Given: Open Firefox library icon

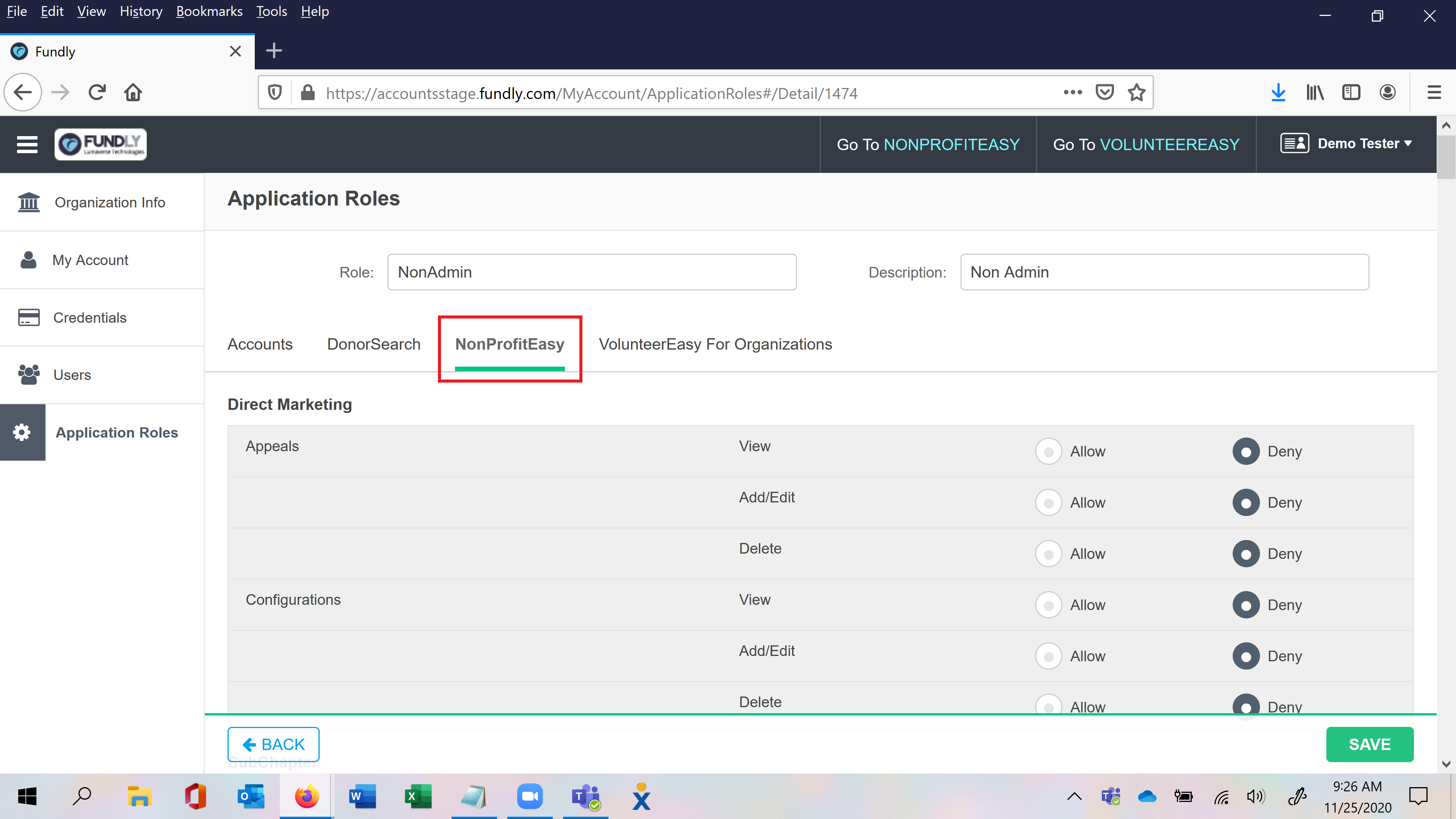Looking at the screenshot, I should click(1315, 93).
